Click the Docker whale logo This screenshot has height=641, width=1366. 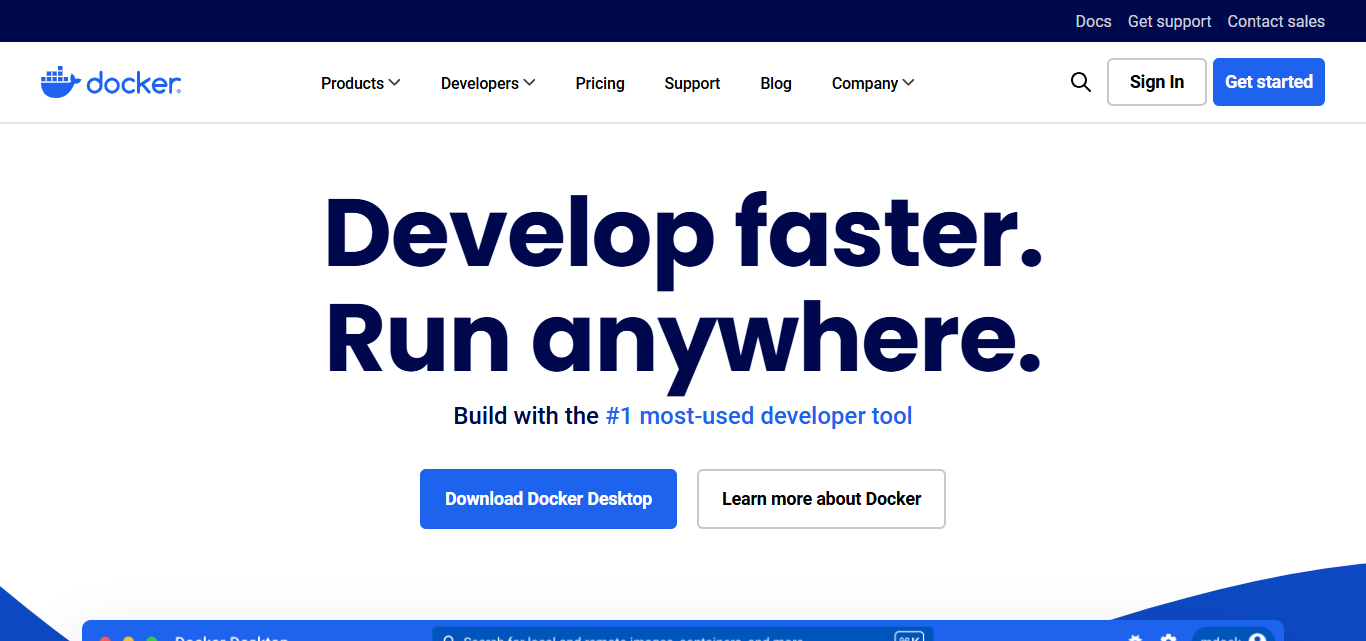(x=111, y=82)
